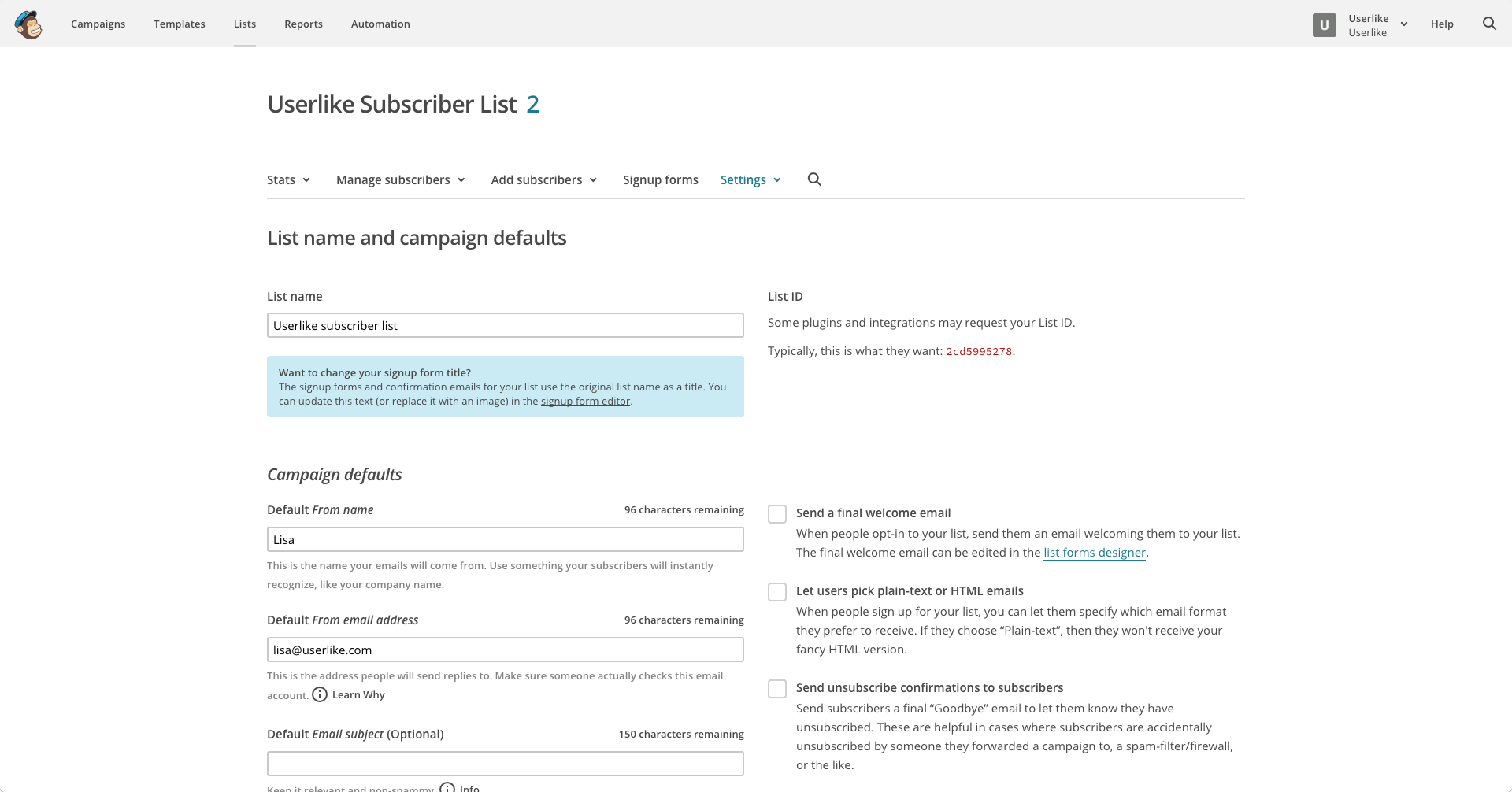Screen dimensions: 1512x792
Task: Click the Learn Why info icon
Action: [320, 694]
